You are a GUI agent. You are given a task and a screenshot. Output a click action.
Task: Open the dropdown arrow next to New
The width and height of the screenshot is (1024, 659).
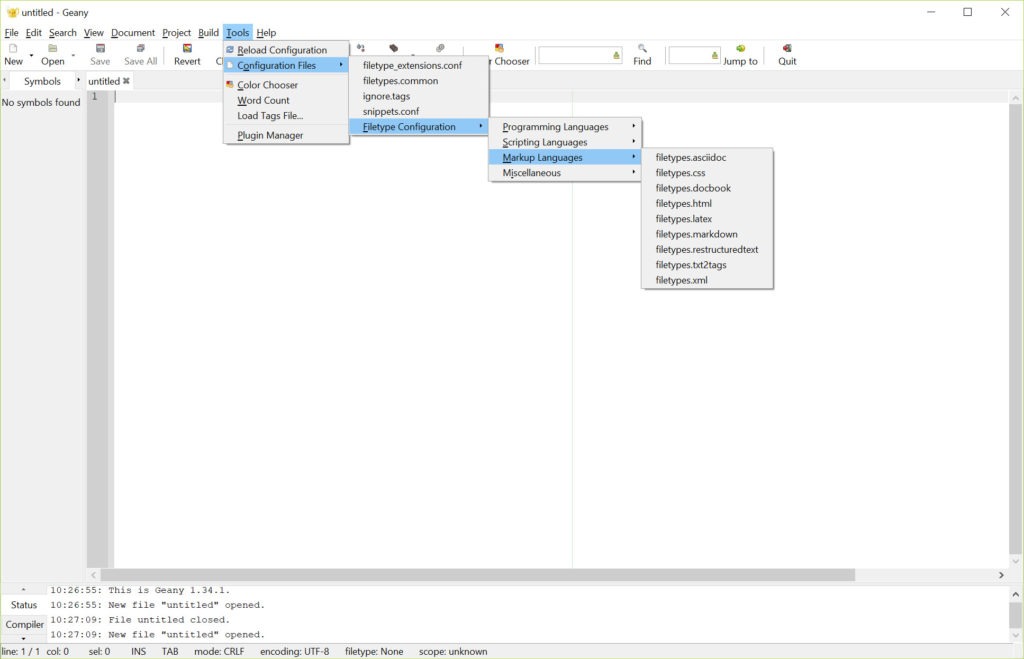click(31, 55)
